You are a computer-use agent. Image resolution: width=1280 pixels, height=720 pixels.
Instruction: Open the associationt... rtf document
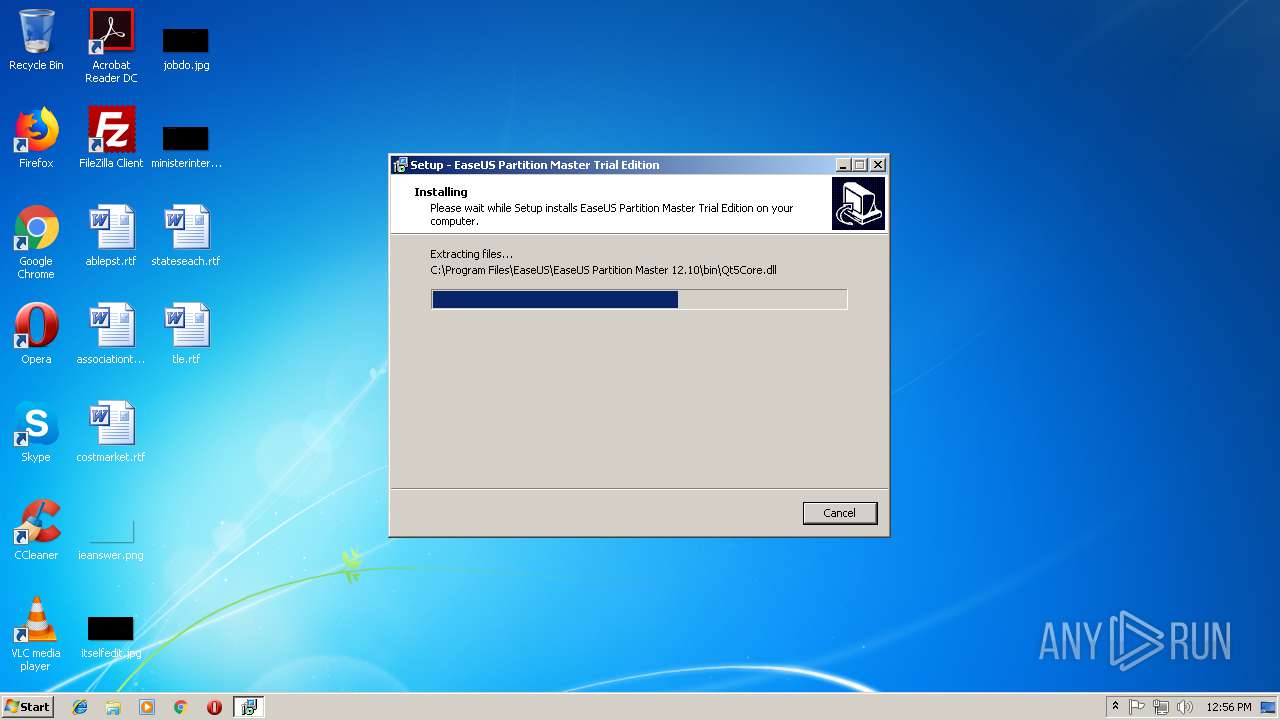[x=111, y=334]
